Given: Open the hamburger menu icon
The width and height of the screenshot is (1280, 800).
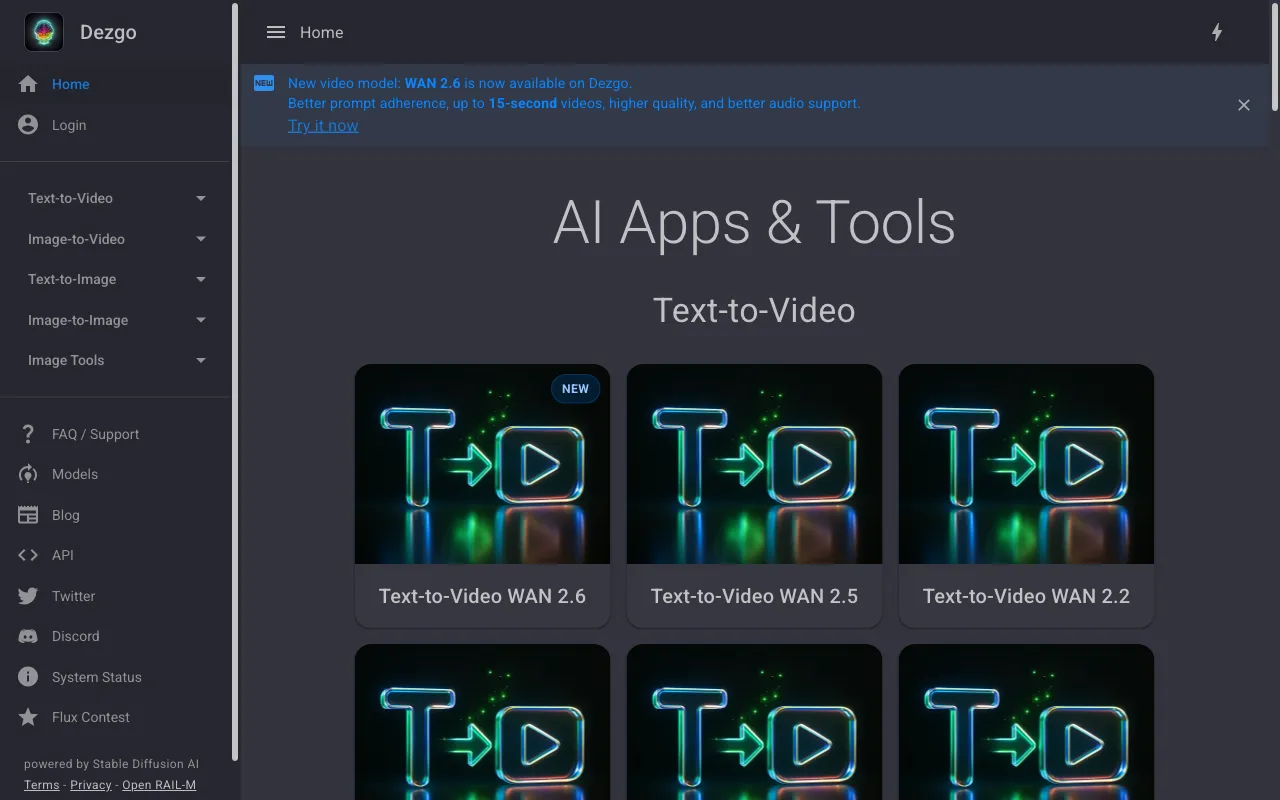Looking at the screenshot, I should point(276,32).
